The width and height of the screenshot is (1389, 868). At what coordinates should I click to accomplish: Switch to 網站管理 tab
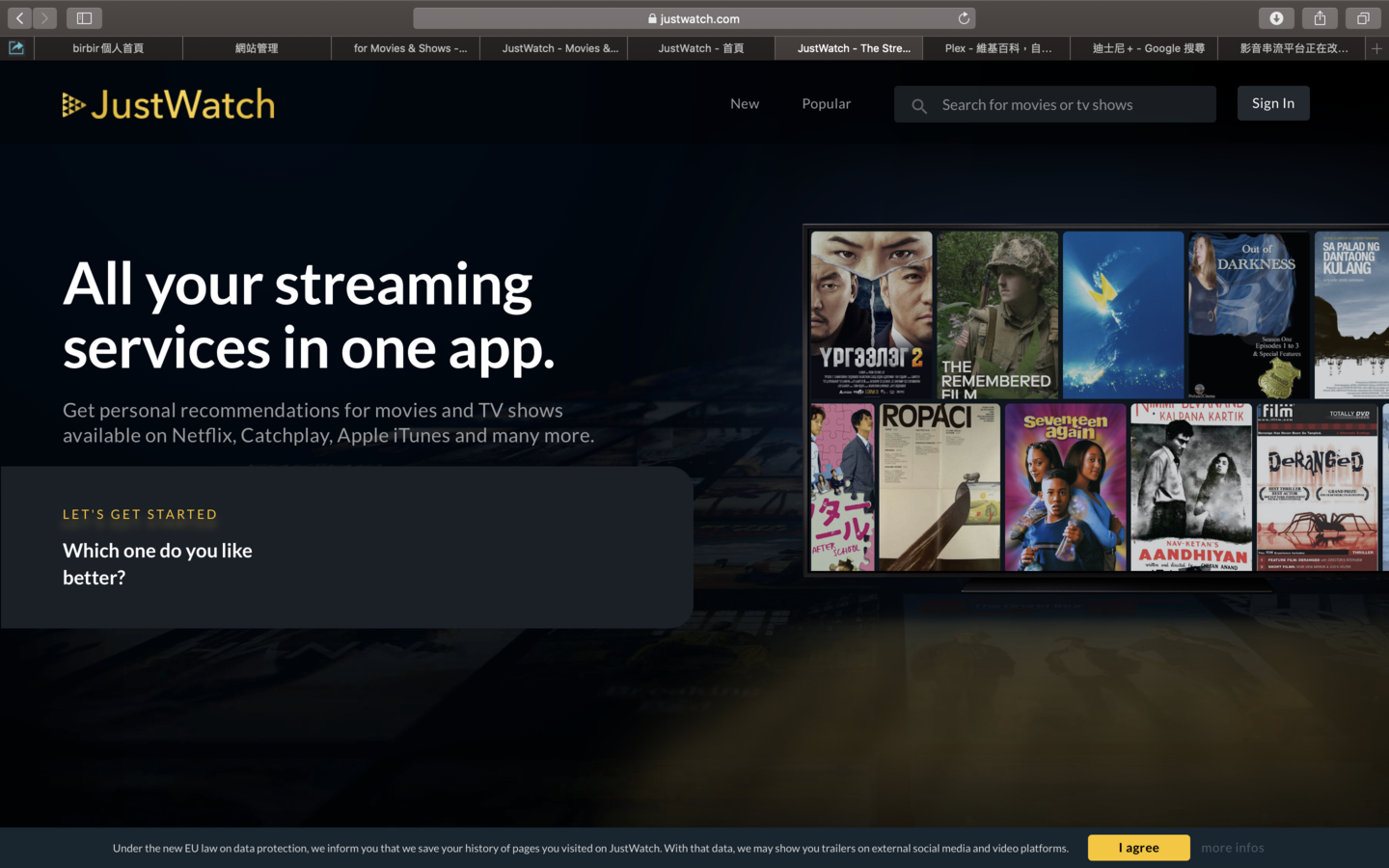tap(257, 48)
